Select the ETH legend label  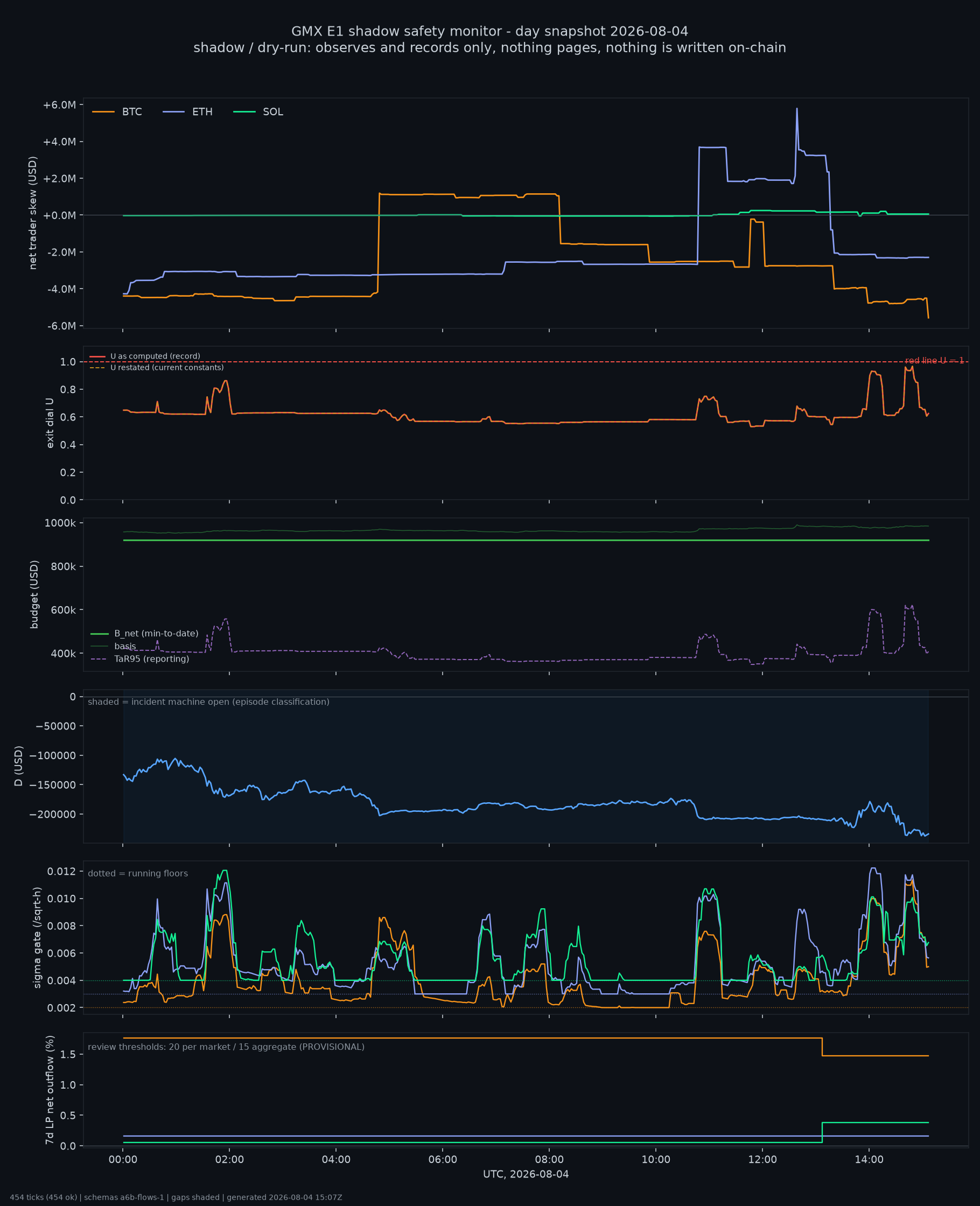point(202,112)
